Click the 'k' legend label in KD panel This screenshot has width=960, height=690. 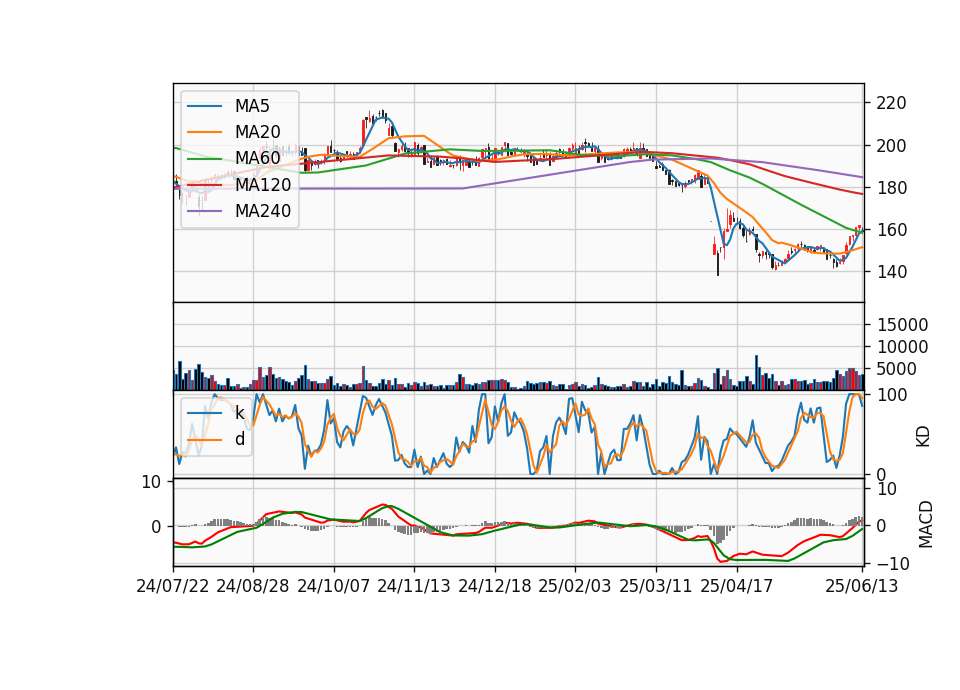[x=239, y=413]
